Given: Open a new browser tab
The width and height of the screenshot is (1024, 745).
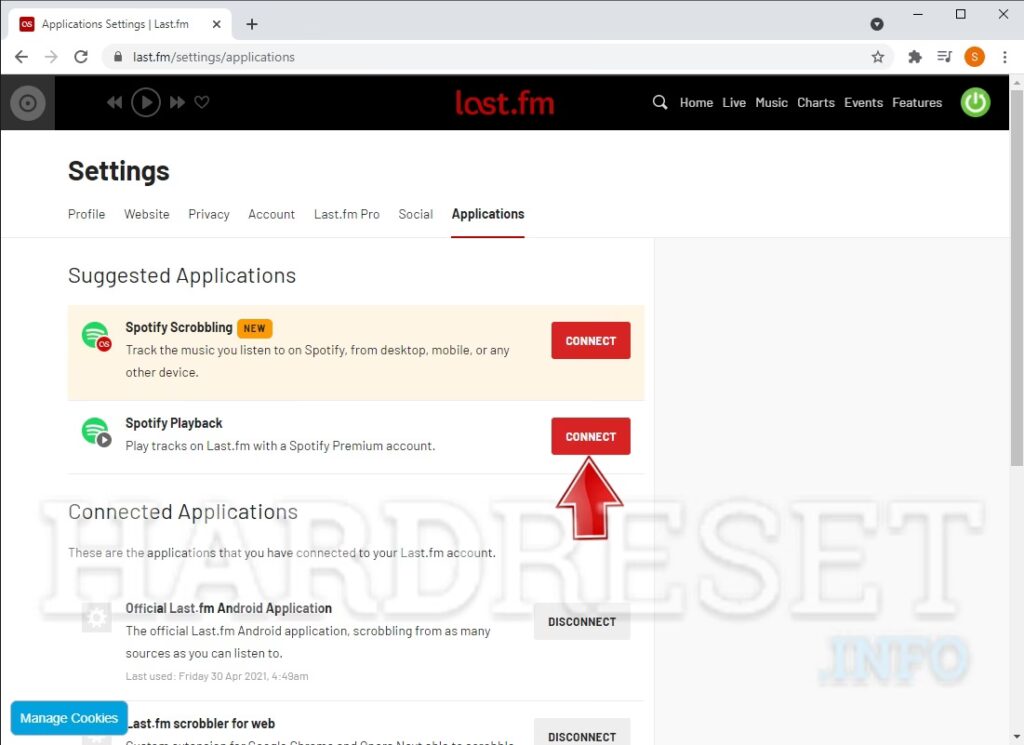Looking at the screenshot, I should (252, 24).
